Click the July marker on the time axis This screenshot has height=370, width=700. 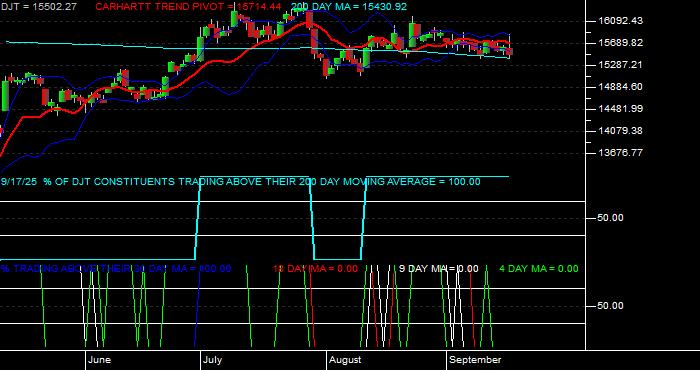(x=212, y=360)
